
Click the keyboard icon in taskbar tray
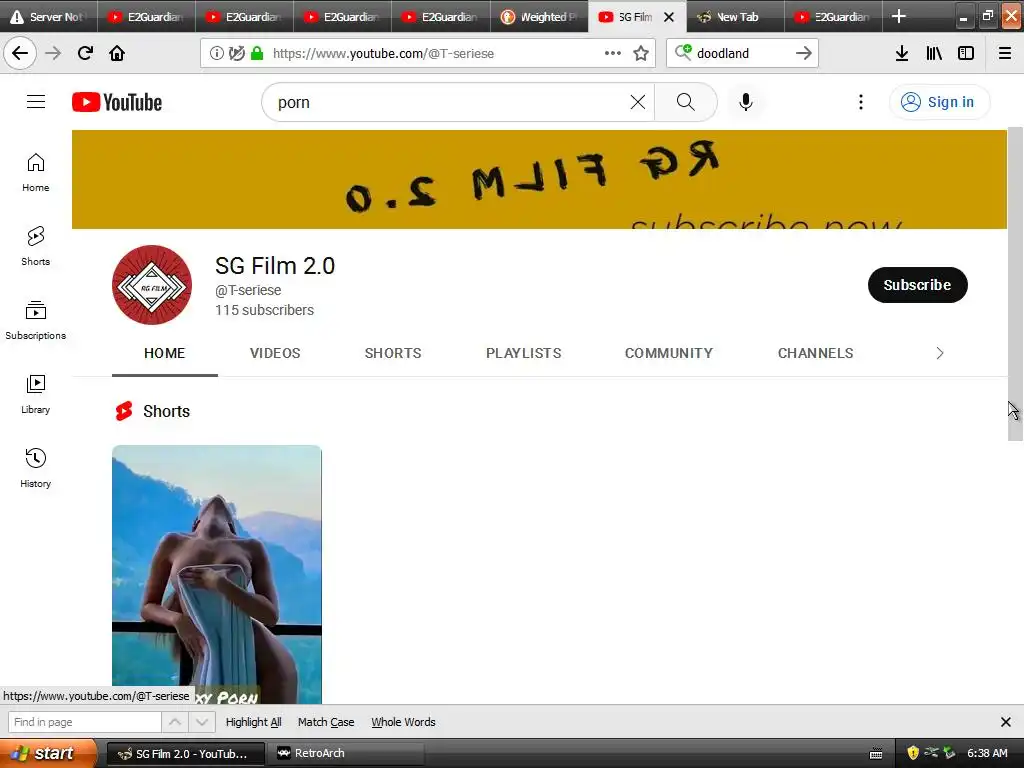tap(876, 754)
